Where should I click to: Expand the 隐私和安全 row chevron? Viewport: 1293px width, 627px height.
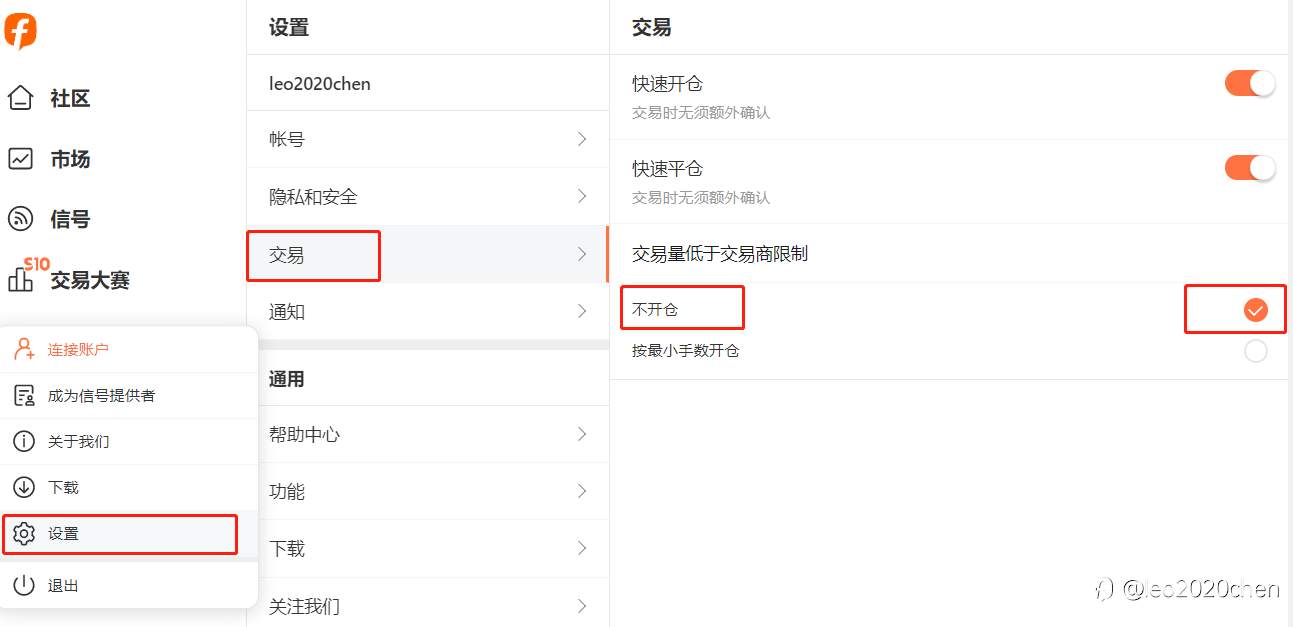tap(582, 197)
